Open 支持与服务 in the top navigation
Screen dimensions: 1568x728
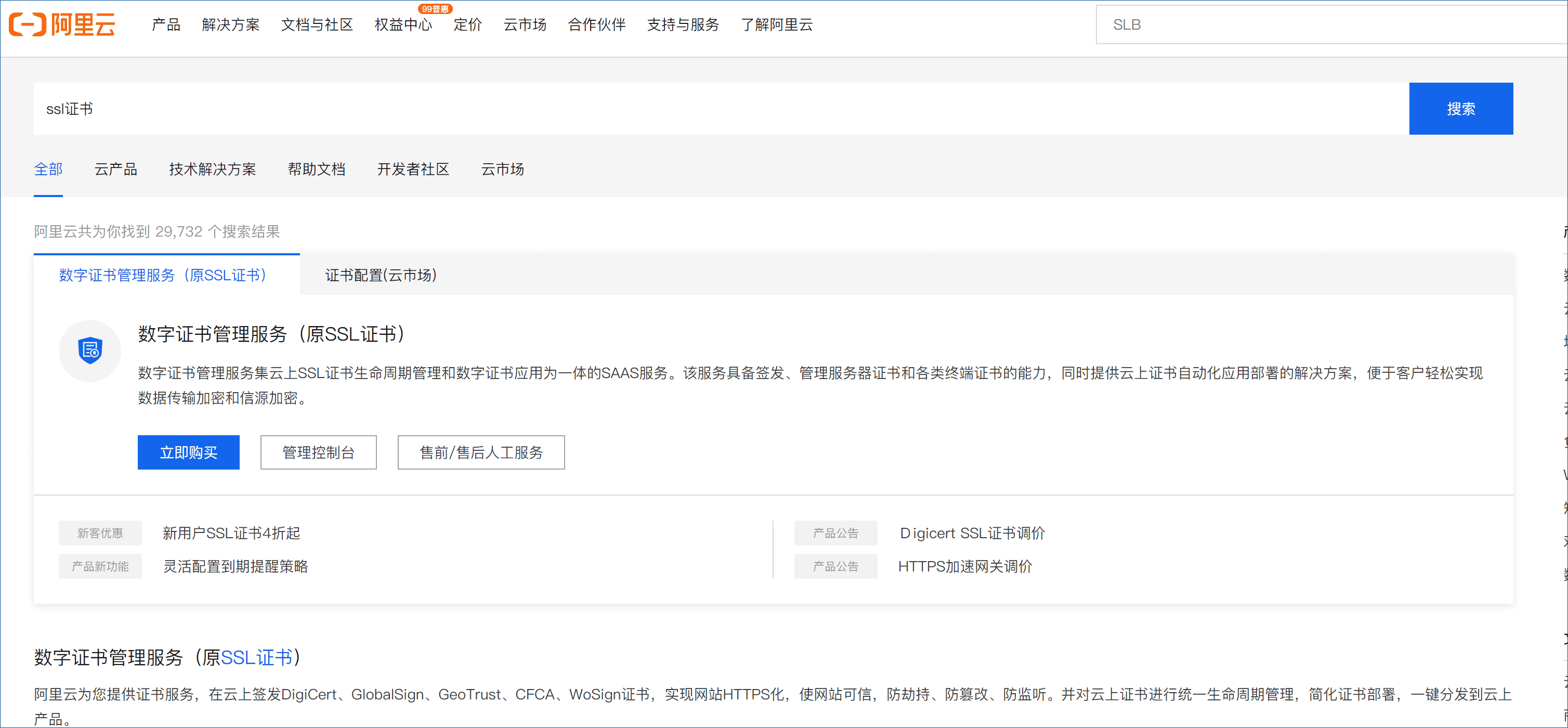coord(683,24)
